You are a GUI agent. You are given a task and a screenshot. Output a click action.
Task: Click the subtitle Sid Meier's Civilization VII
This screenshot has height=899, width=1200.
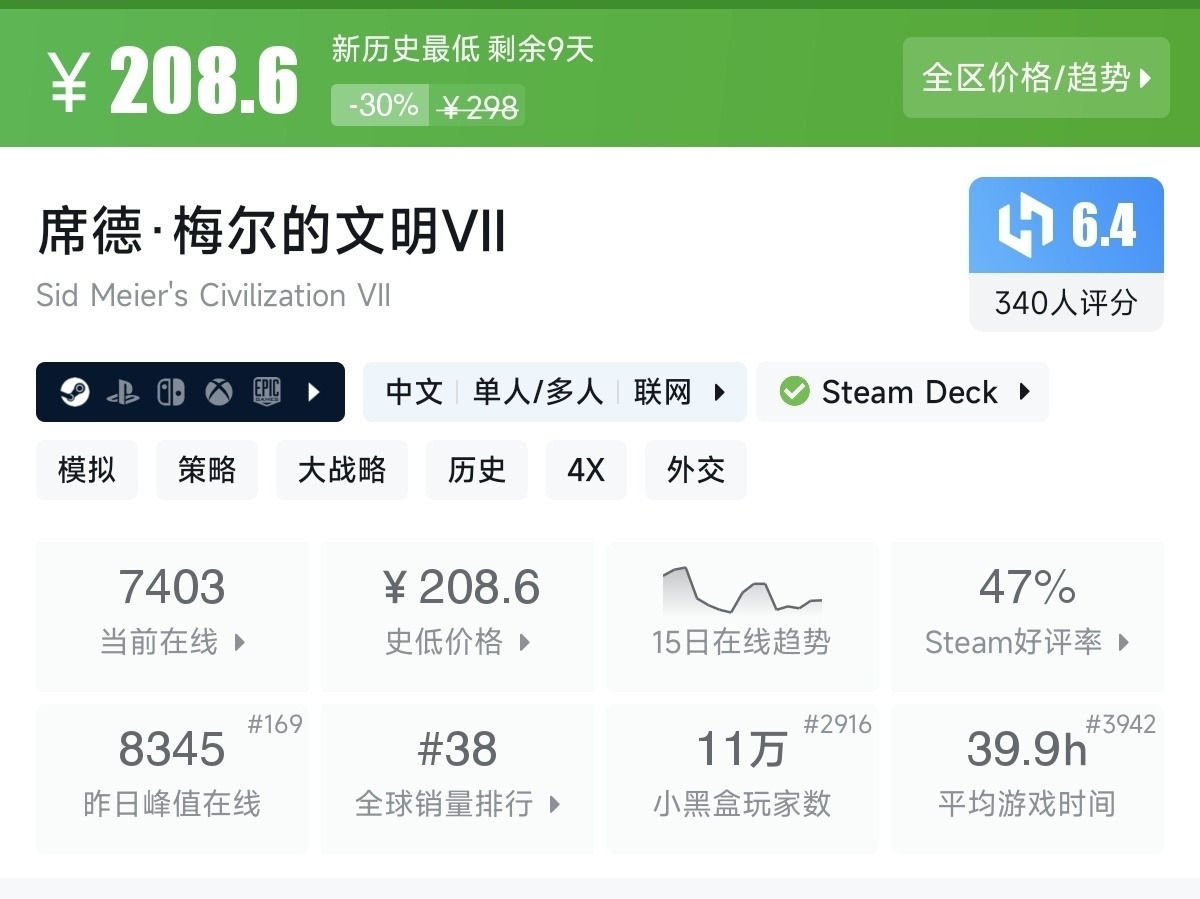coord(213,296)
